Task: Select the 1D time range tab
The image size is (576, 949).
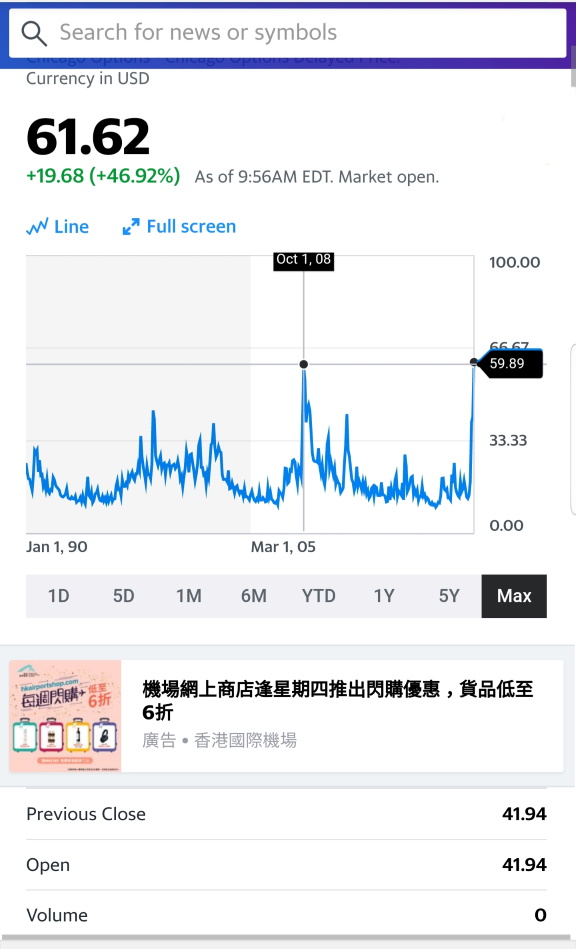Action: (59, 596)
